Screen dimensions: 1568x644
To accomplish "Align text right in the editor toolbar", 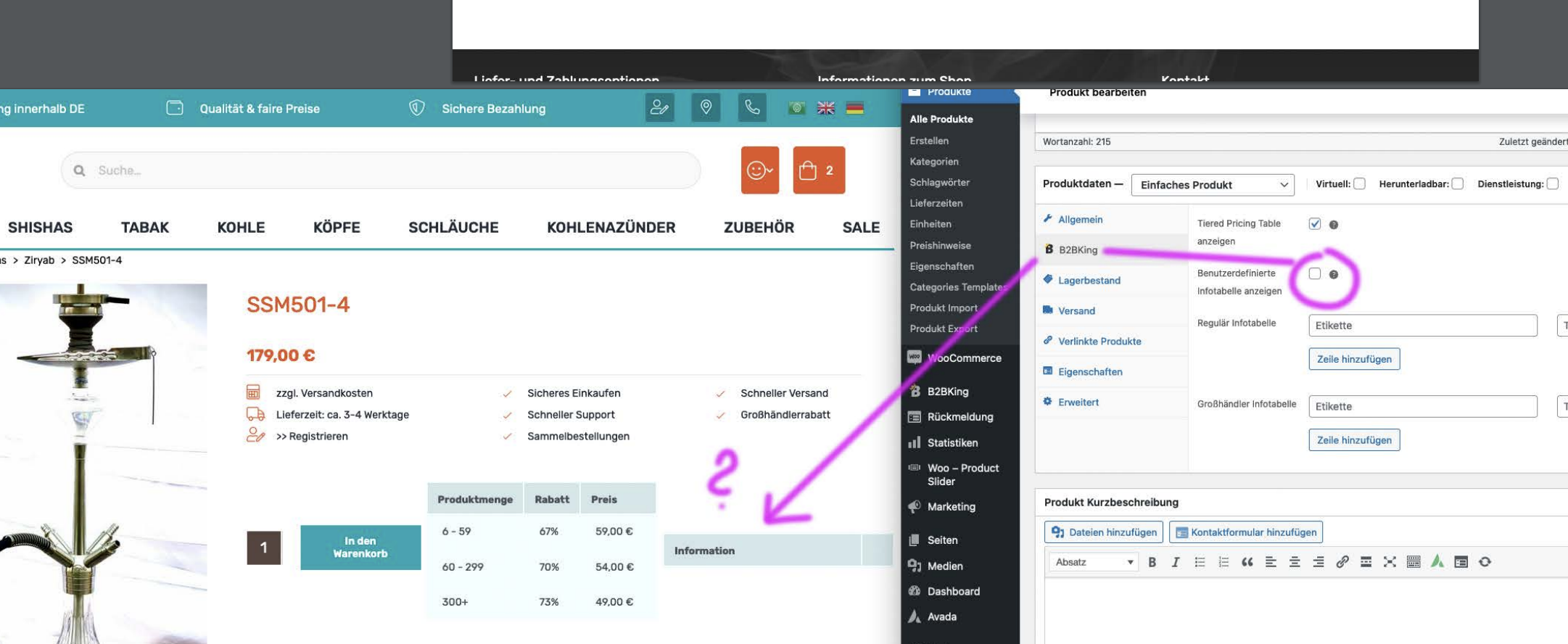I will [x=1319, y=562].
